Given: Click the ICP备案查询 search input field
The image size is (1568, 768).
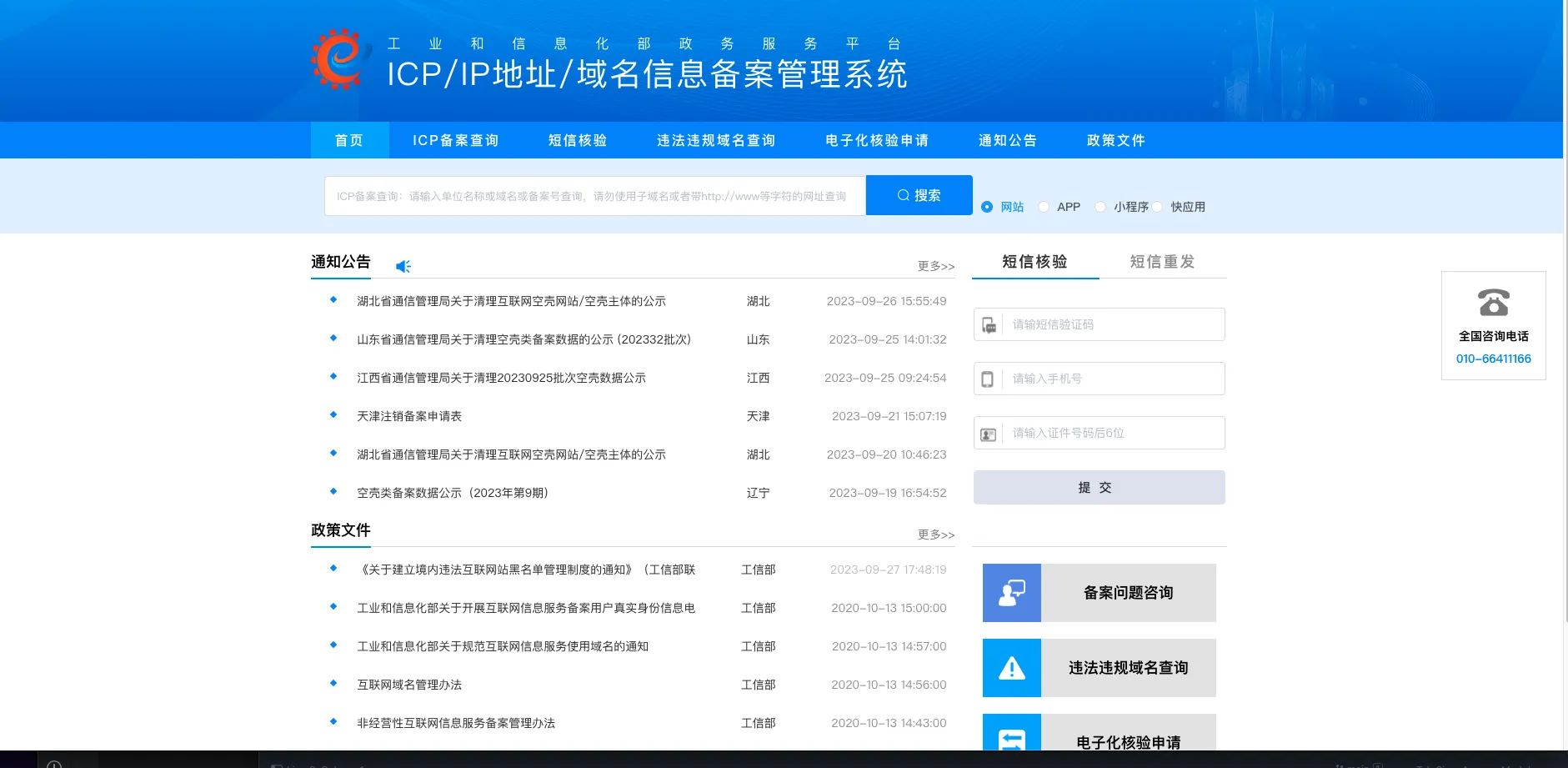Looking at the screenshot, I should point(594,194).
